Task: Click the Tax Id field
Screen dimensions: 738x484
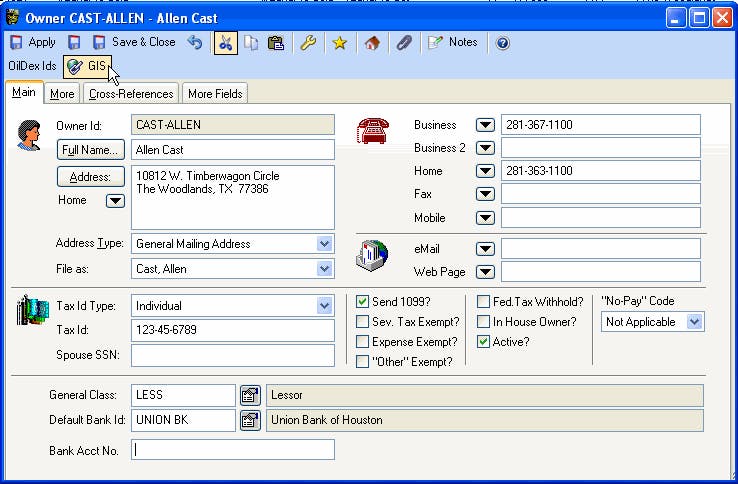Action: click(233, 330)
